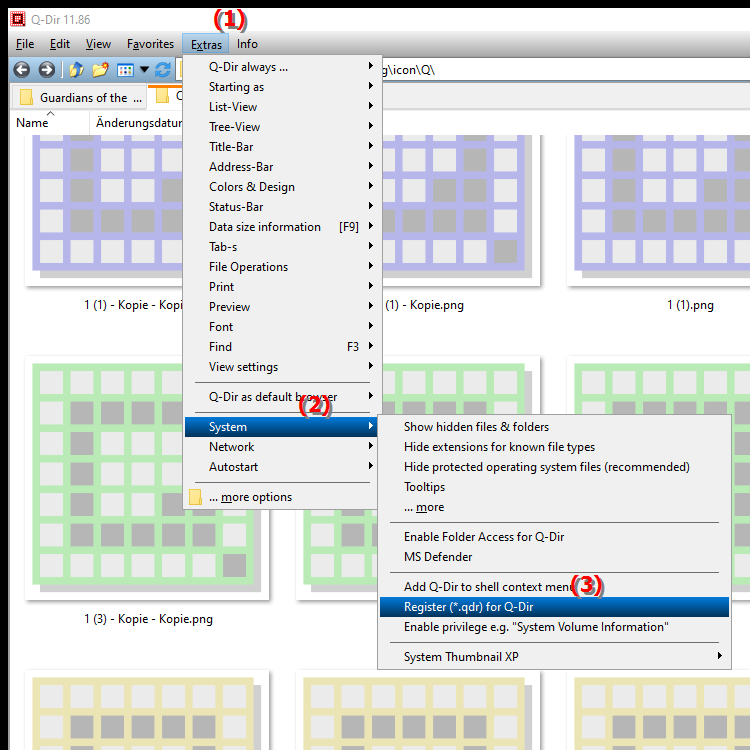Click the Forward navigation arrow
Screen dimensions: 750x750
pyautogui.click(x=46, y=70)
